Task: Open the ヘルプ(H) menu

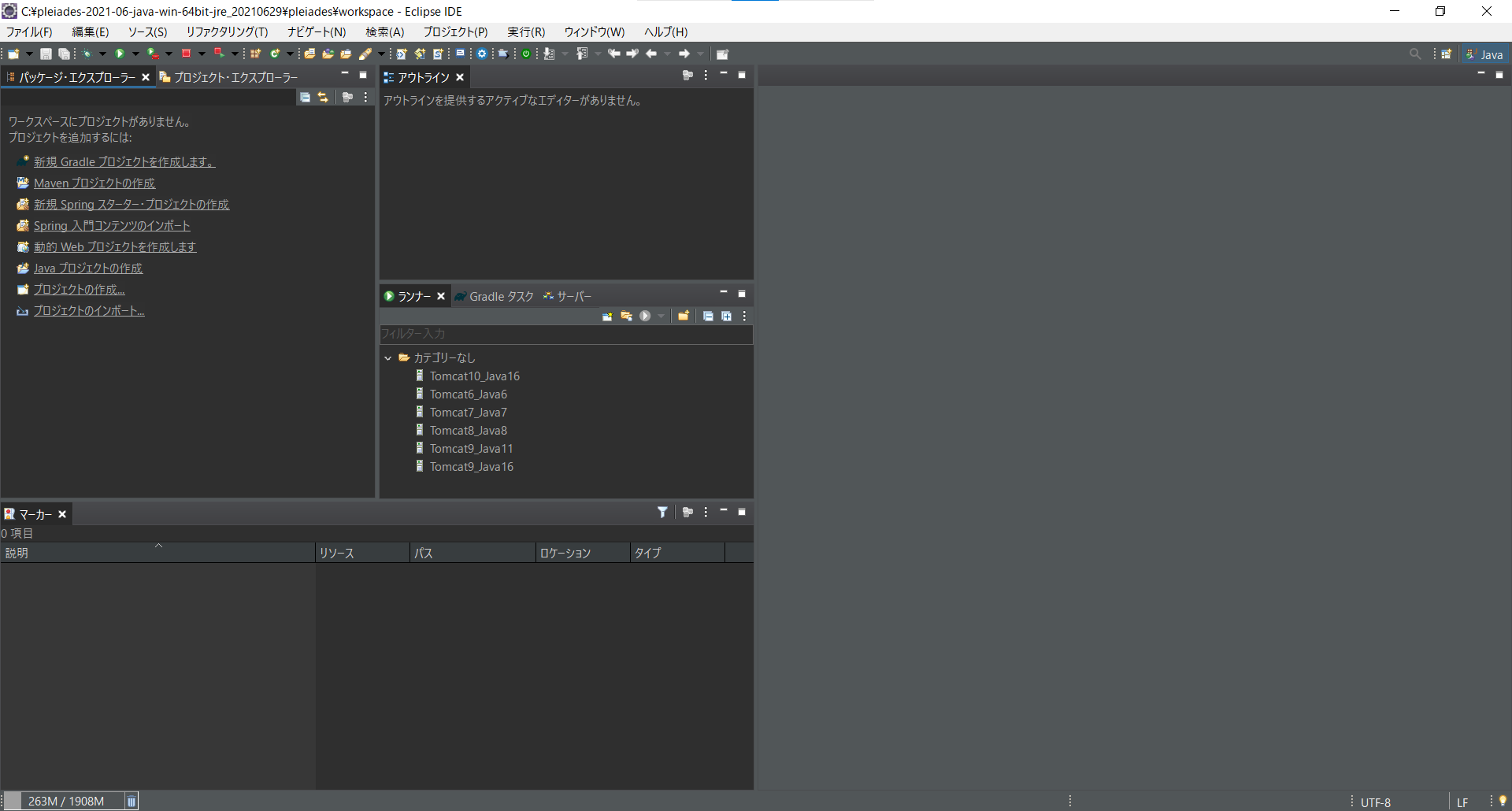Action: [665, 32]
